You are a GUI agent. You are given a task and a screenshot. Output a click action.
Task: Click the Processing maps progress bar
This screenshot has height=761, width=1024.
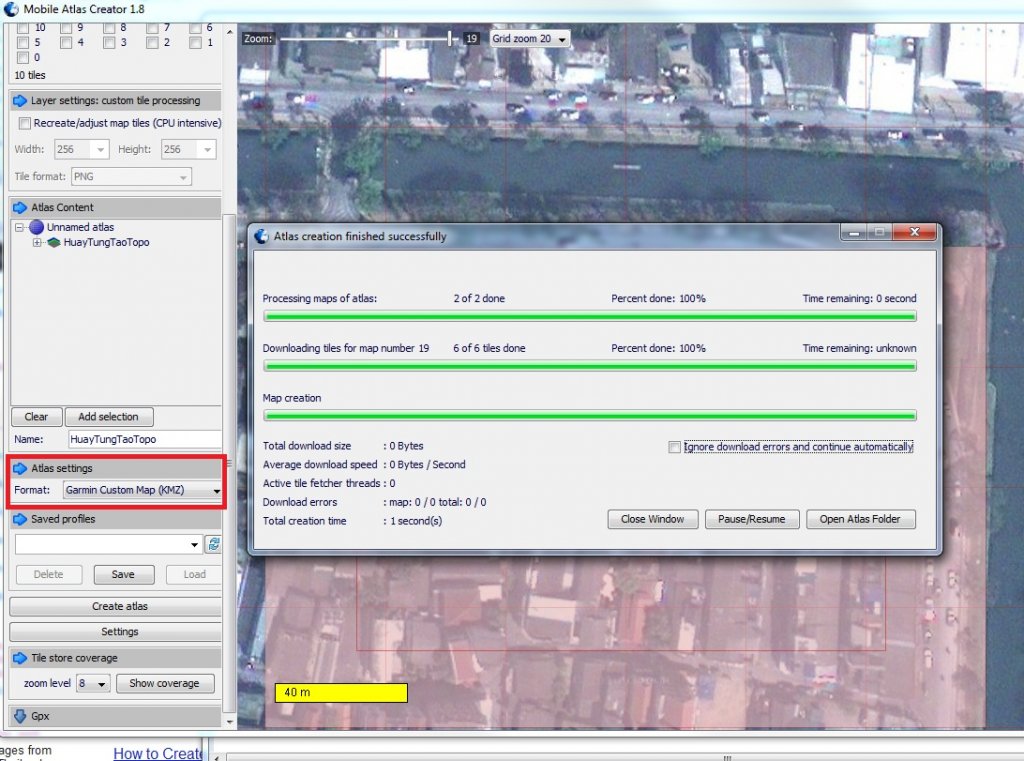(590, 317)
